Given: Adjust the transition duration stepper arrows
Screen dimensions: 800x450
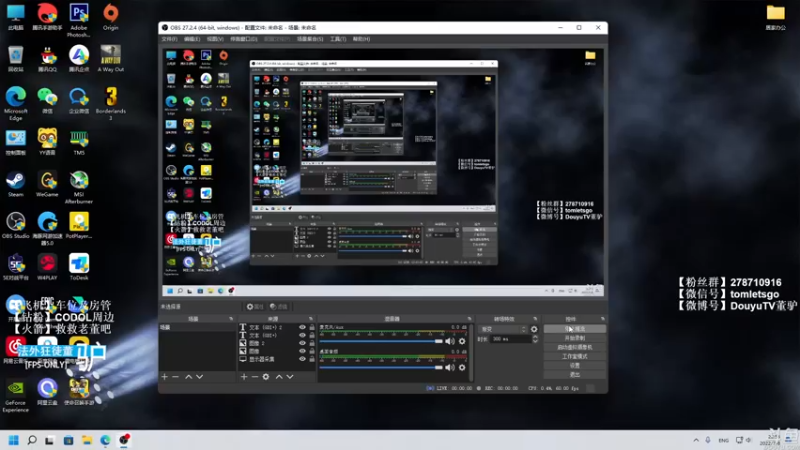Looking at the screenshot, I should click(x=535, y=339).
